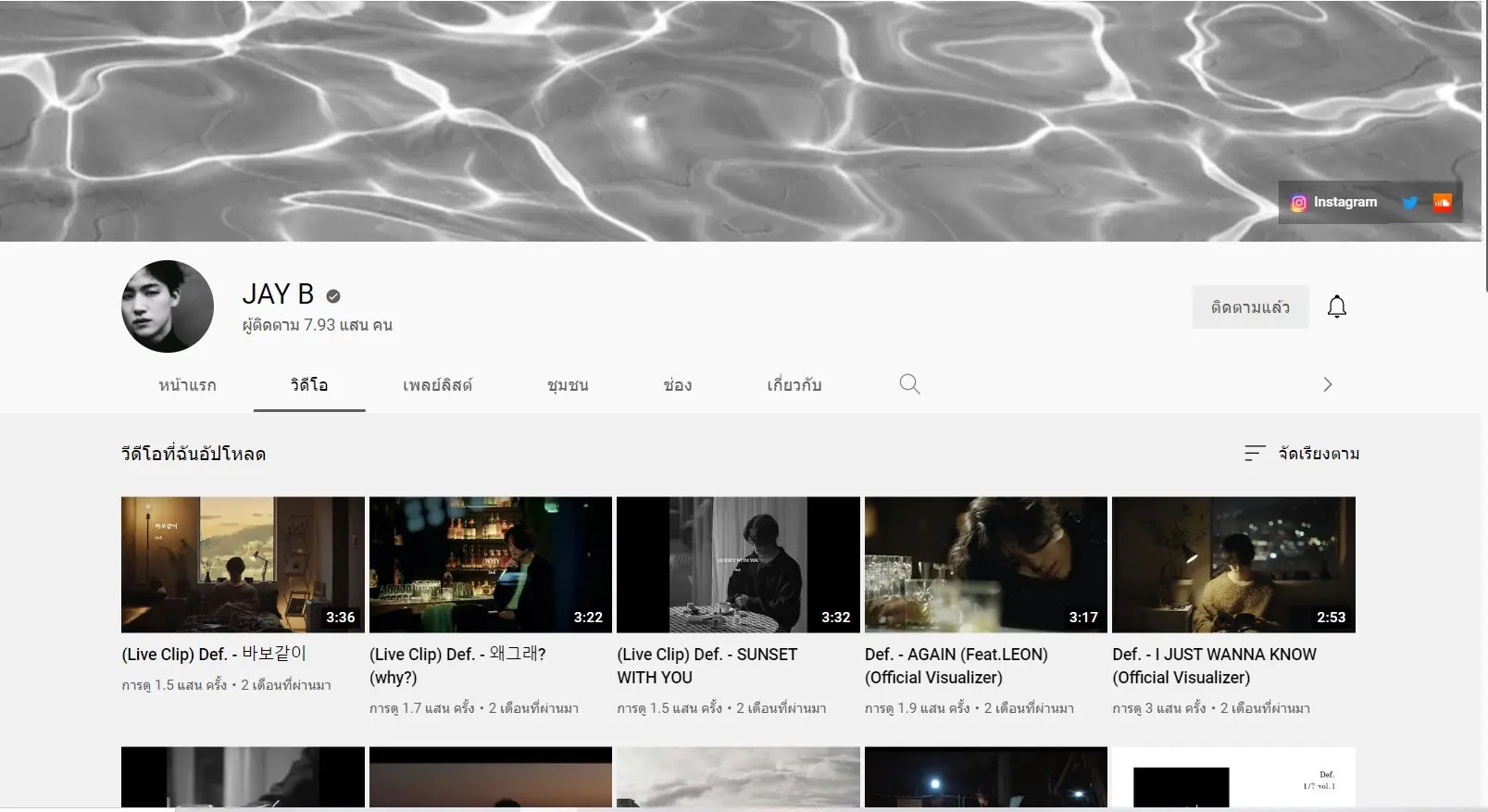1488x812 pixels.
Task: Open the ชุมชน community tab
Action: point(568,385)
